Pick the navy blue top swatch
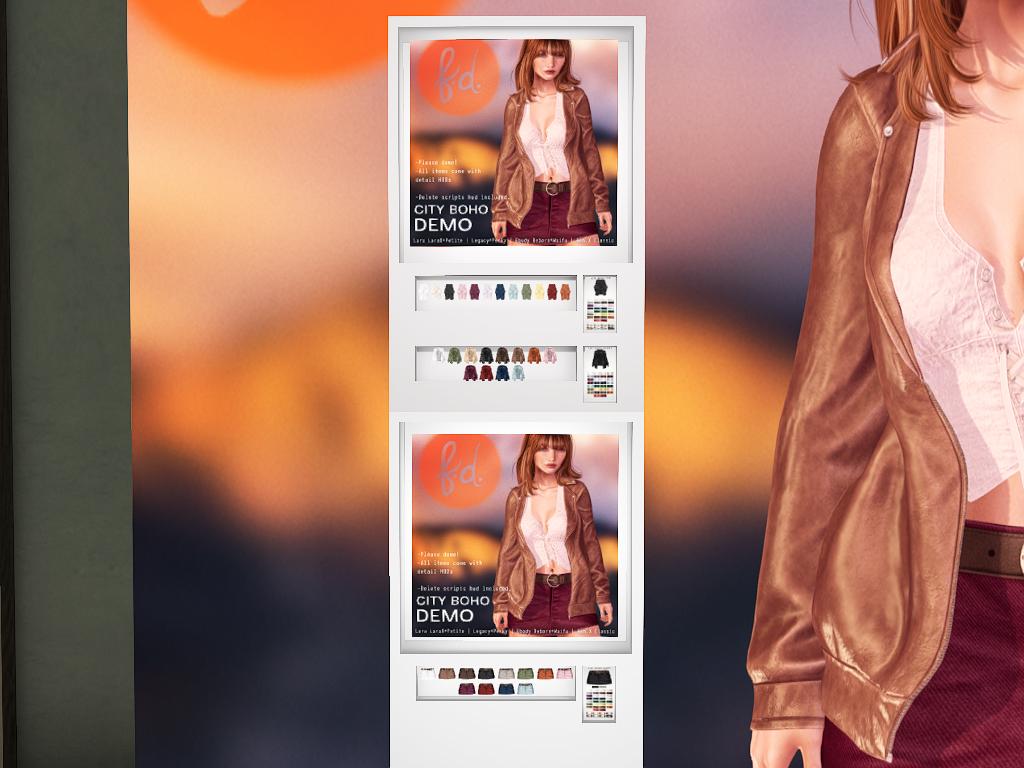This screenshot has width=1024, height=768. point(500,292)
